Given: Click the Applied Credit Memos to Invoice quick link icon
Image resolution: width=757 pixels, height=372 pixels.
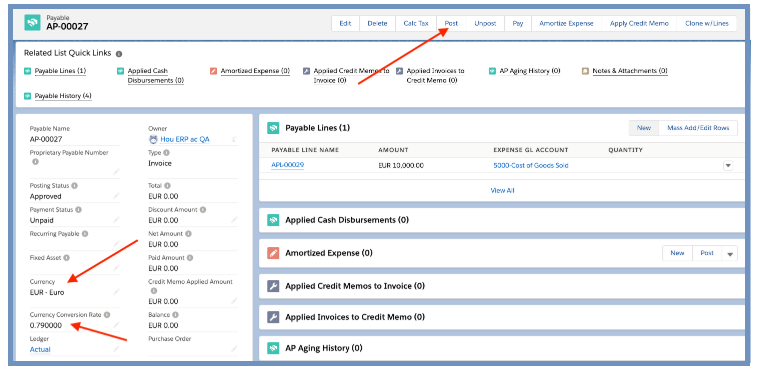Looking at the screenshot, I should coord(306,71).
